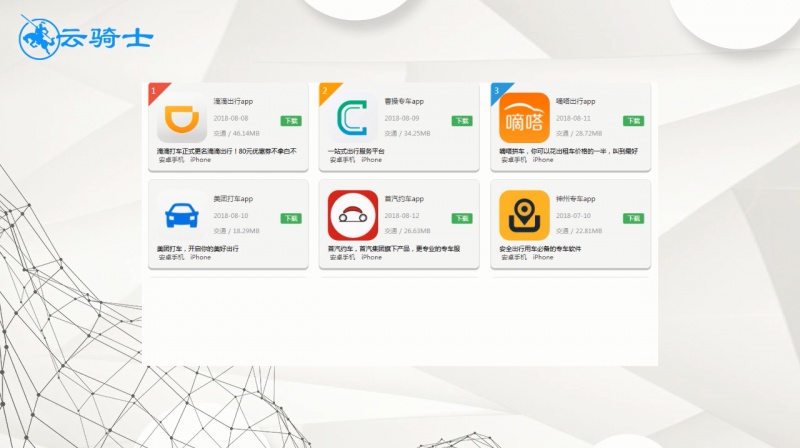Click the date 2018-08-12

point(402,215)
